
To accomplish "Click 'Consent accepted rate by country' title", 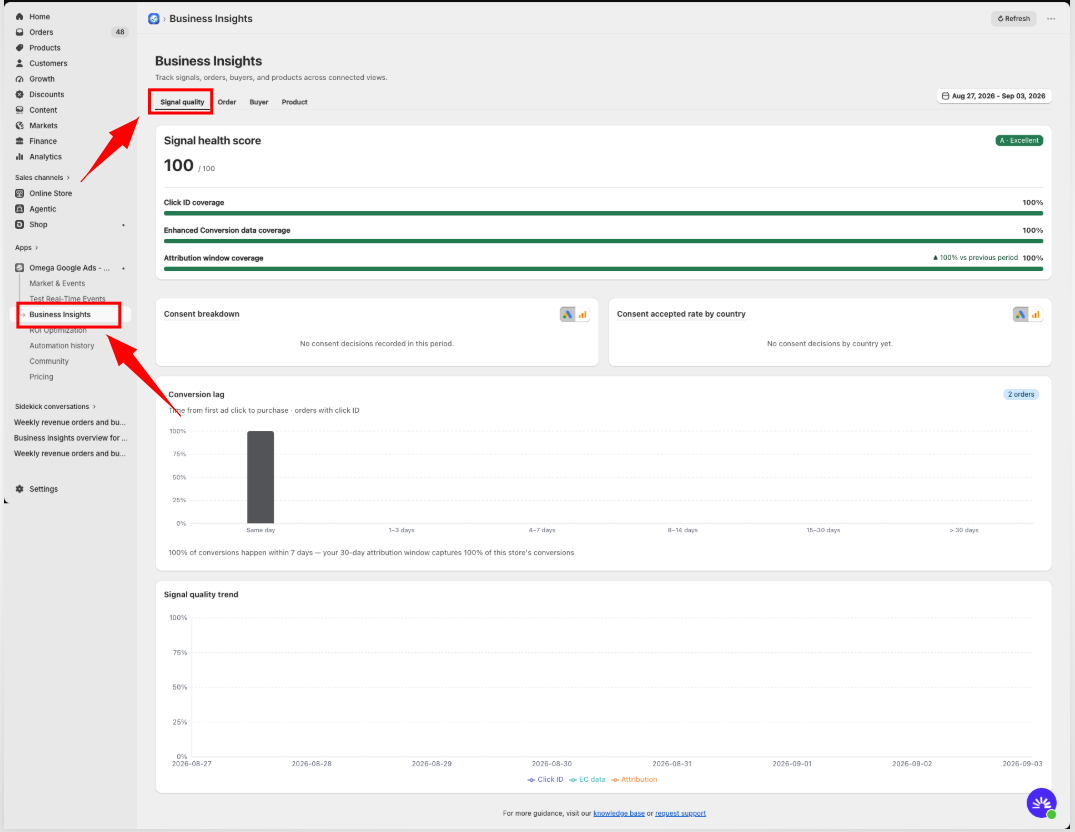I will point(681,314).
